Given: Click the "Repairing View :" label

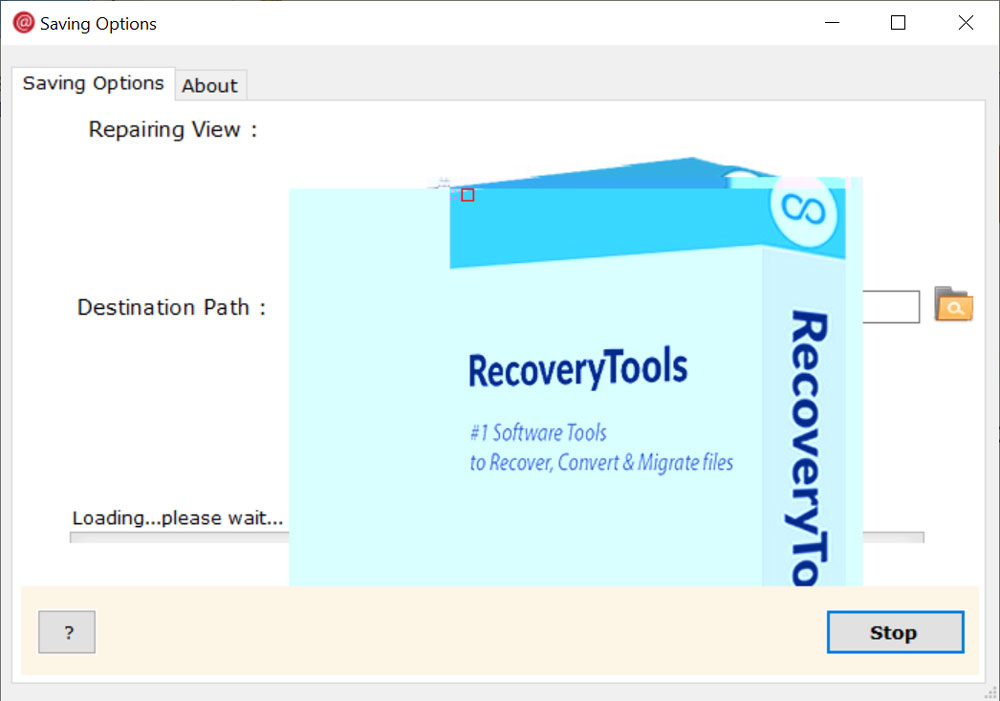Looking at the screenshot, I should pyautogui.click(x=173, y=129).
